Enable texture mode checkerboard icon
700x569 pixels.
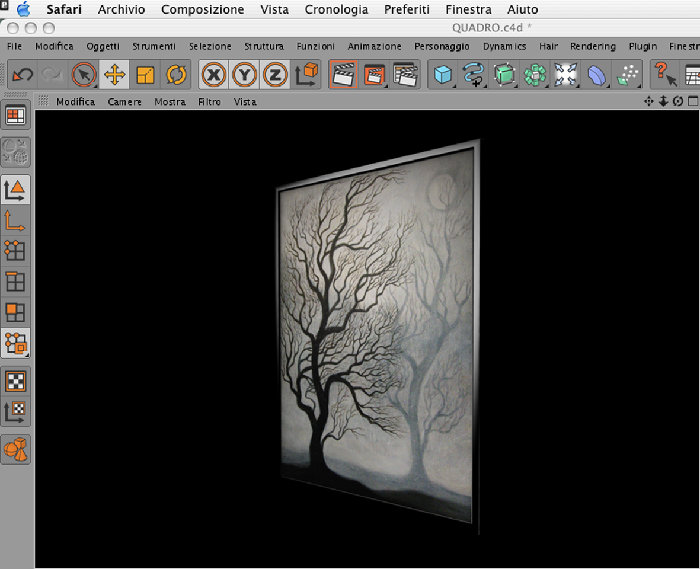pyautogui.click(x=16, y=382)
